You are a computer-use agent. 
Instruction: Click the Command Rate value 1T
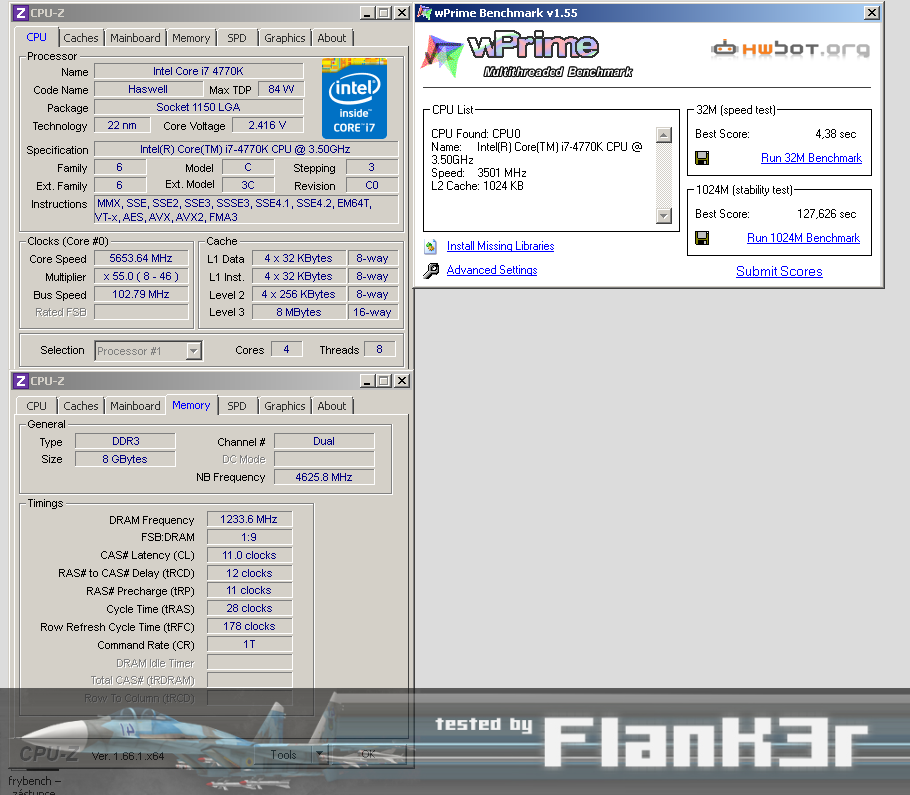point(249,645)
